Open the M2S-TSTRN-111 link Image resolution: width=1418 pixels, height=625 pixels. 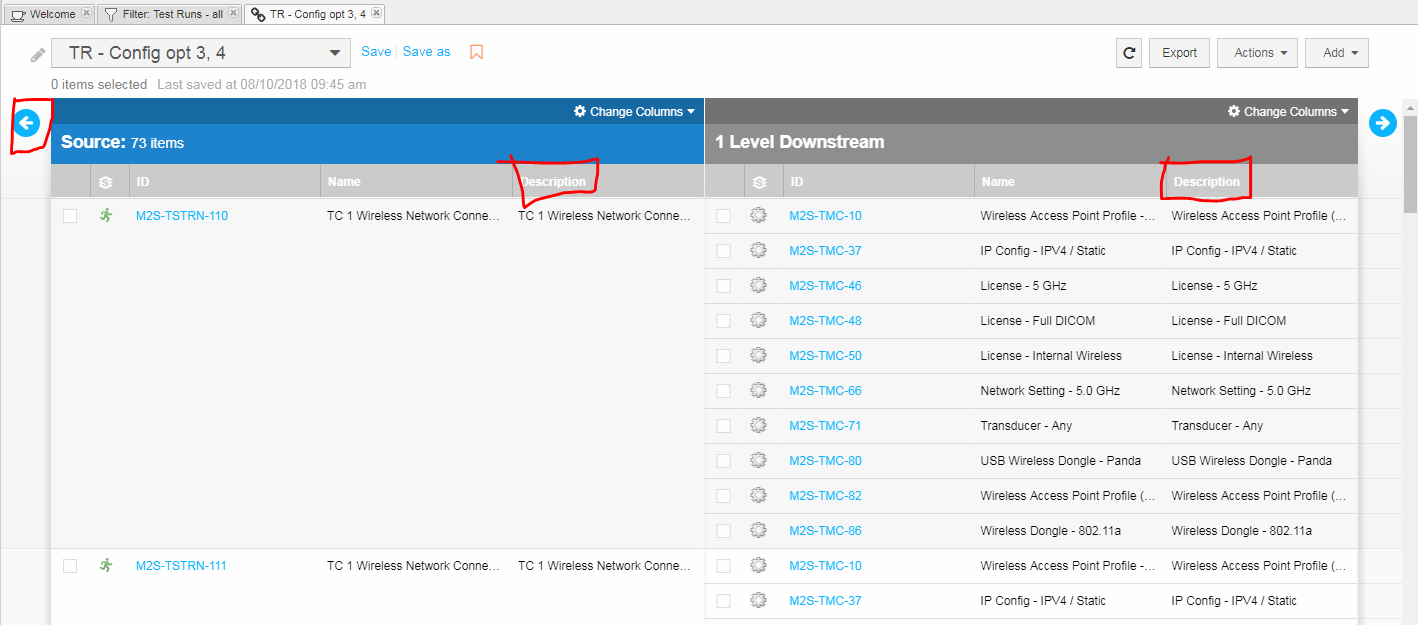181,565
